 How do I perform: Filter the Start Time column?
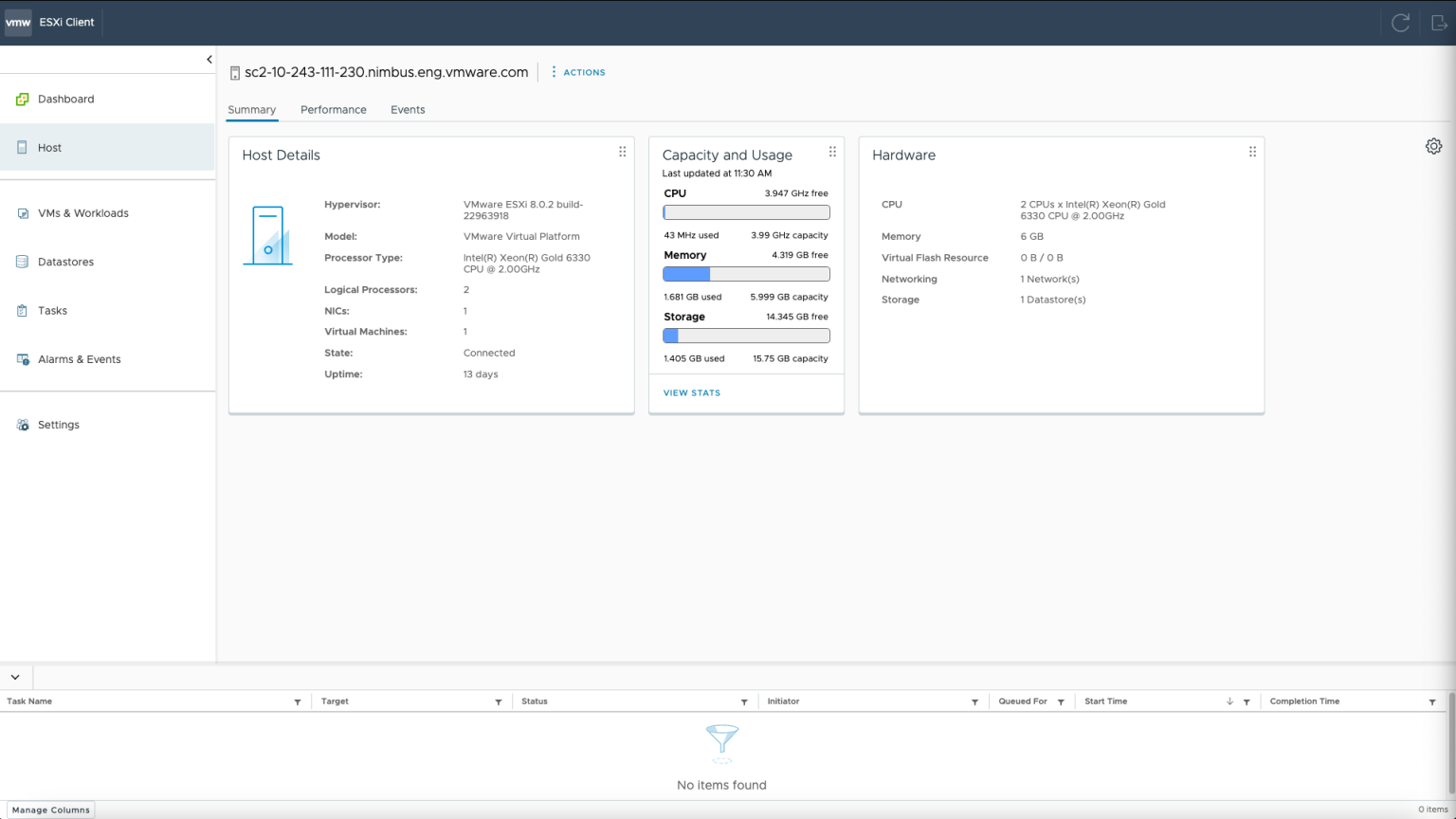point(1247,702)
